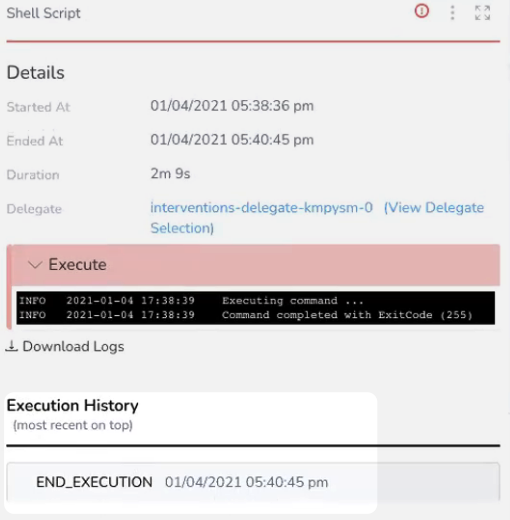Screen dimensions: 510x520
Task: Collapse the Execute section chevron
Action: (35, 265)
